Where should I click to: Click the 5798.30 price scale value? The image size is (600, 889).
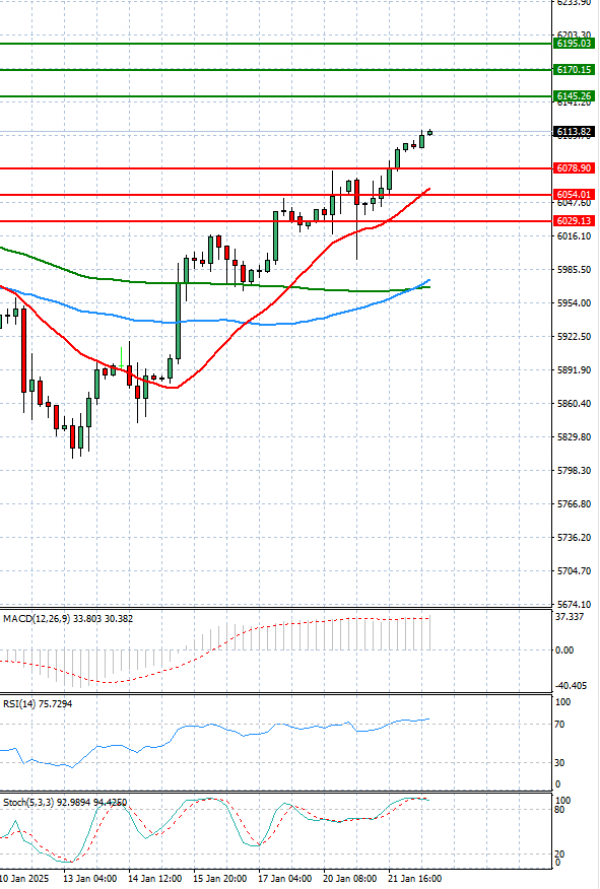574,470
